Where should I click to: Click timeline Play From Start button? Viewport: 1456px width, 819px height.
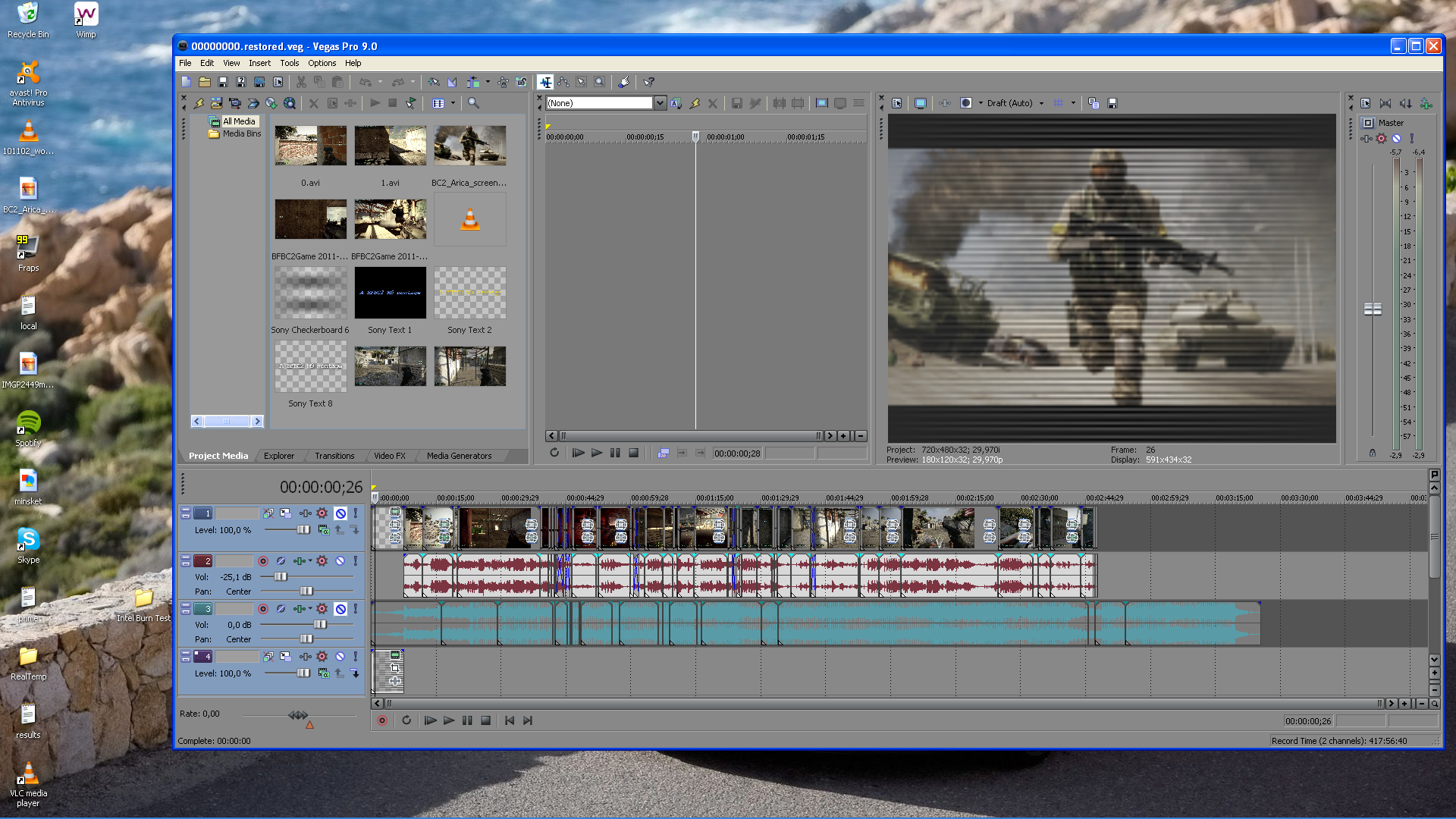[x=430, y=720]
